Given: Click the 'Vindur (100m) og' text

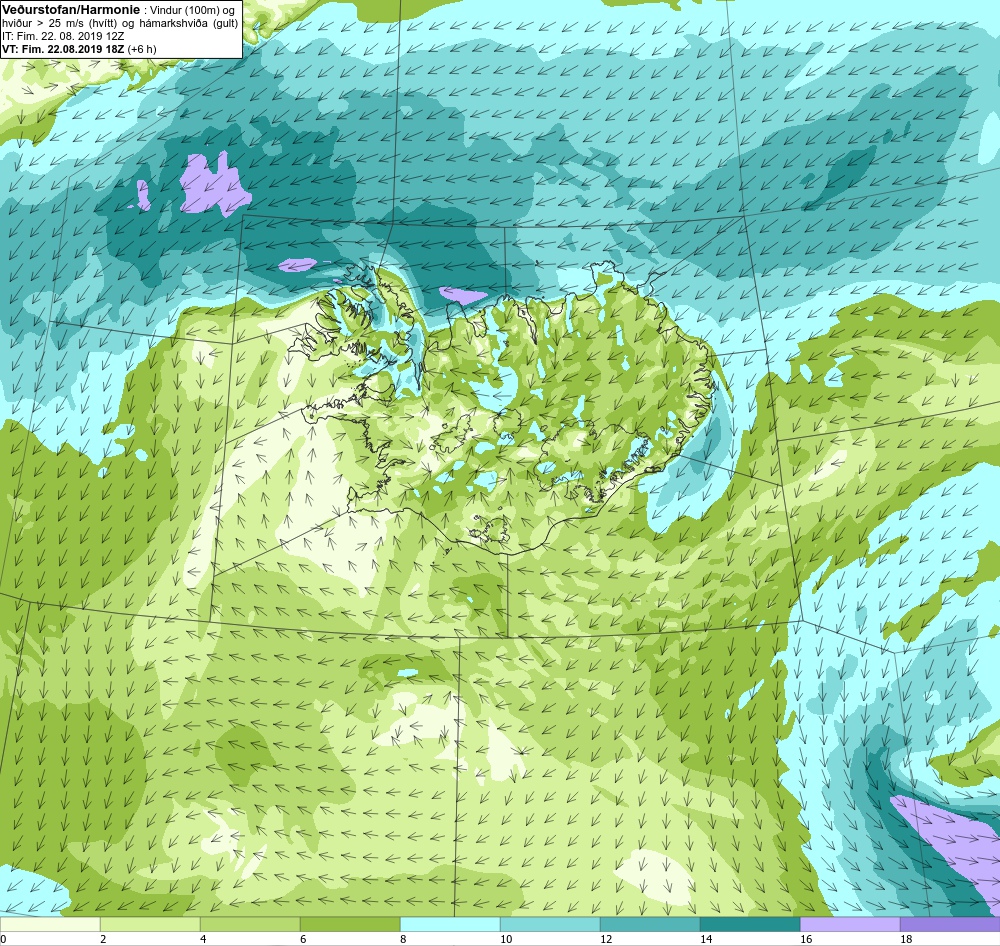Looking at the screenshot, I should coord(191,10).
